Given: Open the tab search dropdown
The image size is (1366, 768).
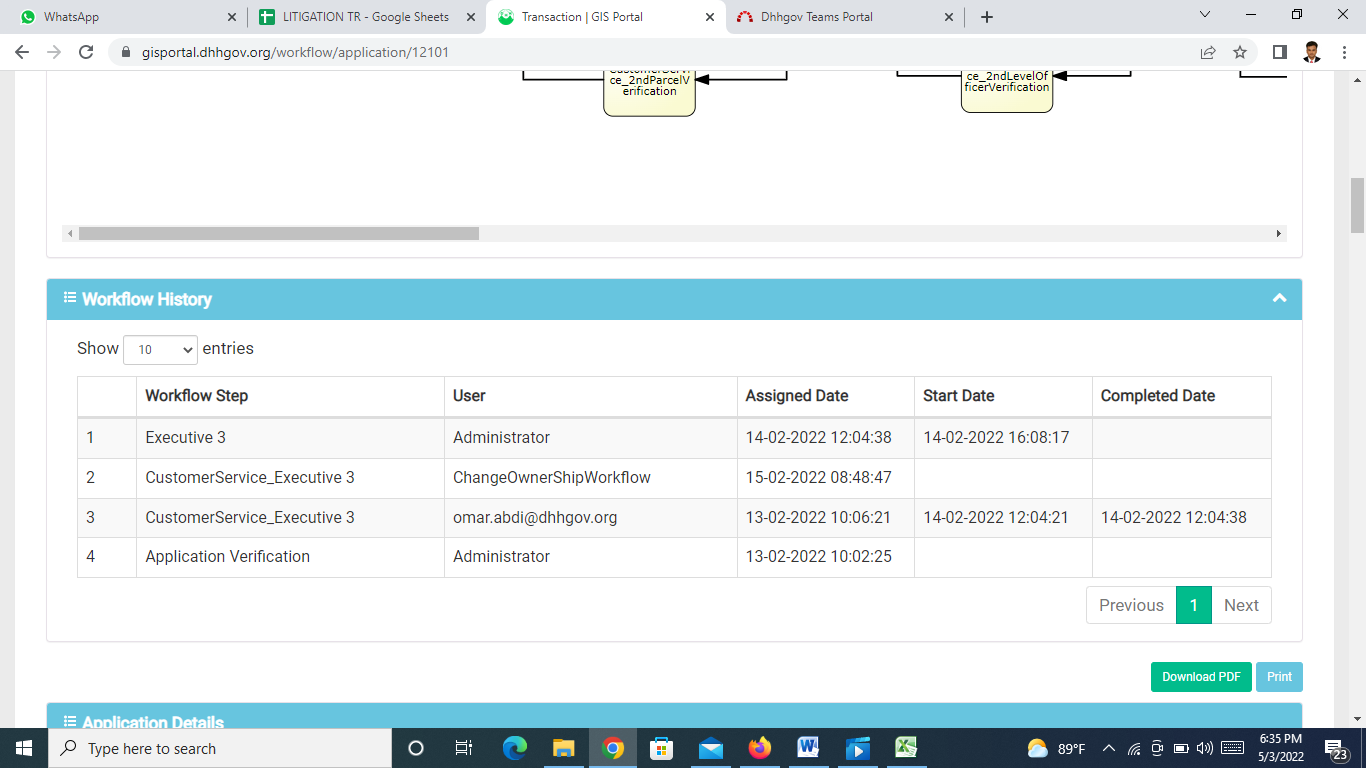Looking at the screenshot, I should click(x=1204, y=15).
